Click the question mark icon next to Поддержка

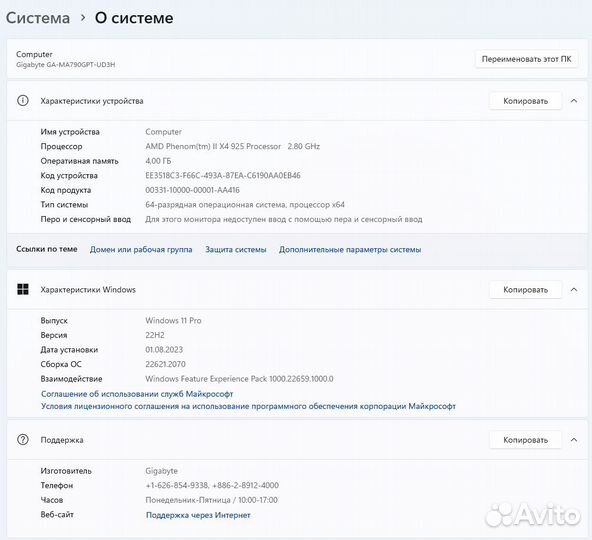tap(23, 440)
